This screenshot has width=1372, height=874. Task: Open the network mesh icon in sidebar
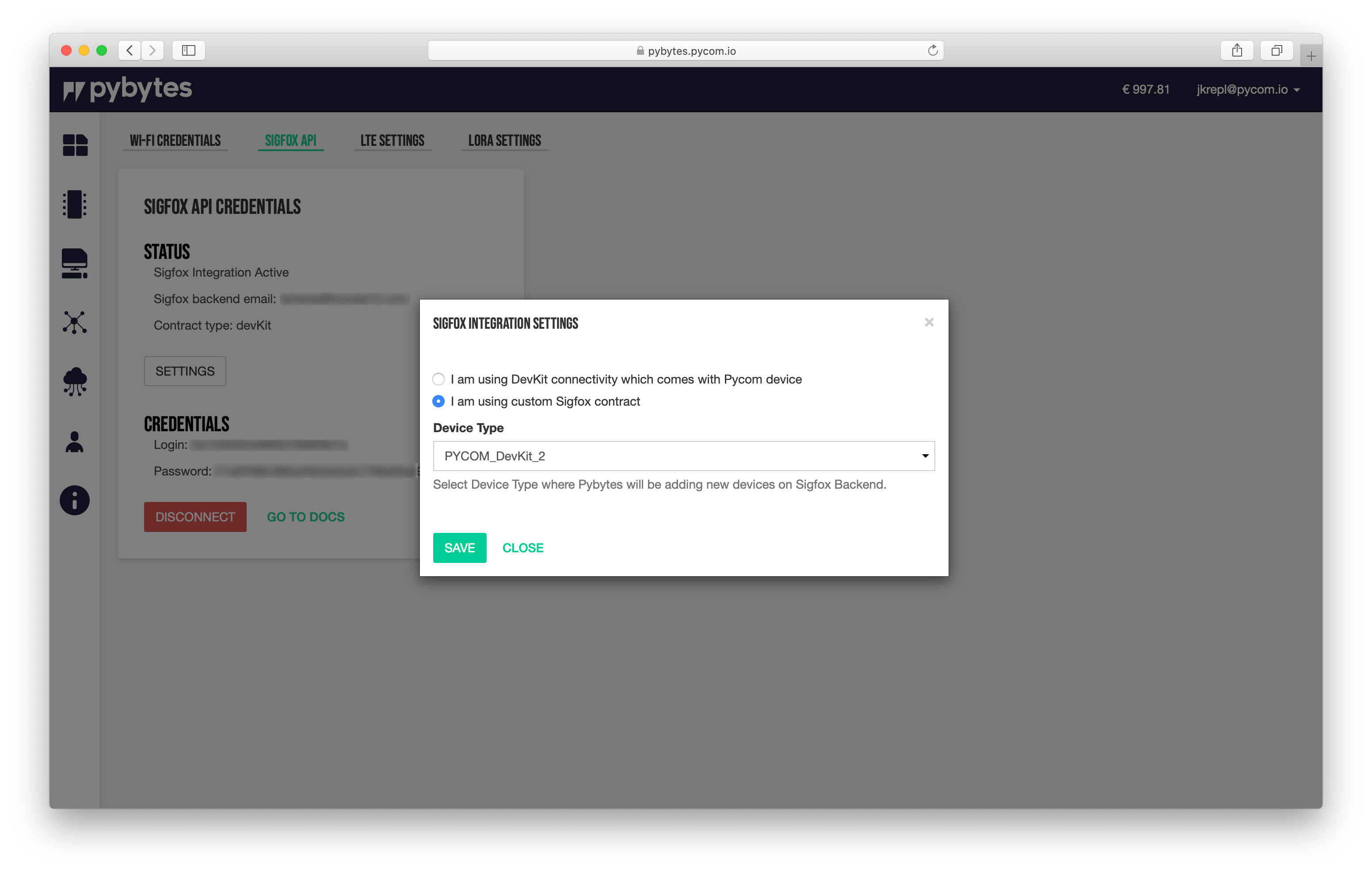(75, 323)
